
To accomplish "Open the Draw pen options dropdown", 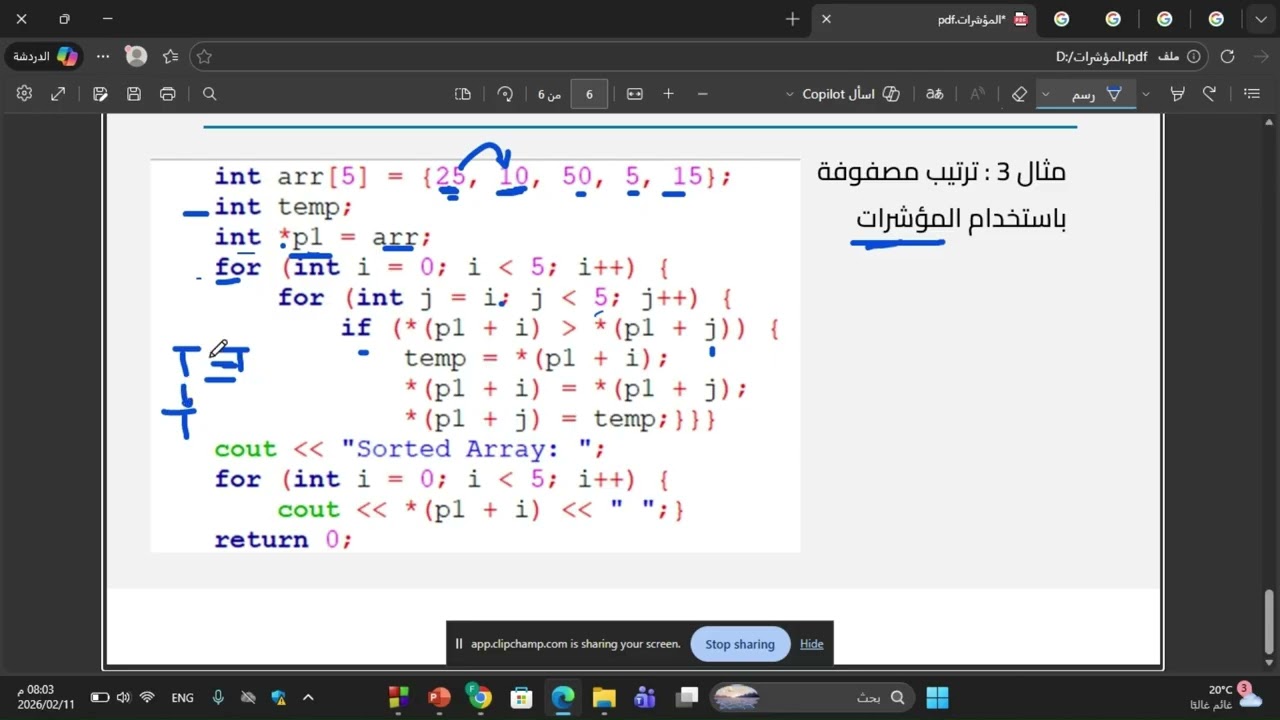I will coord(1046,94).
